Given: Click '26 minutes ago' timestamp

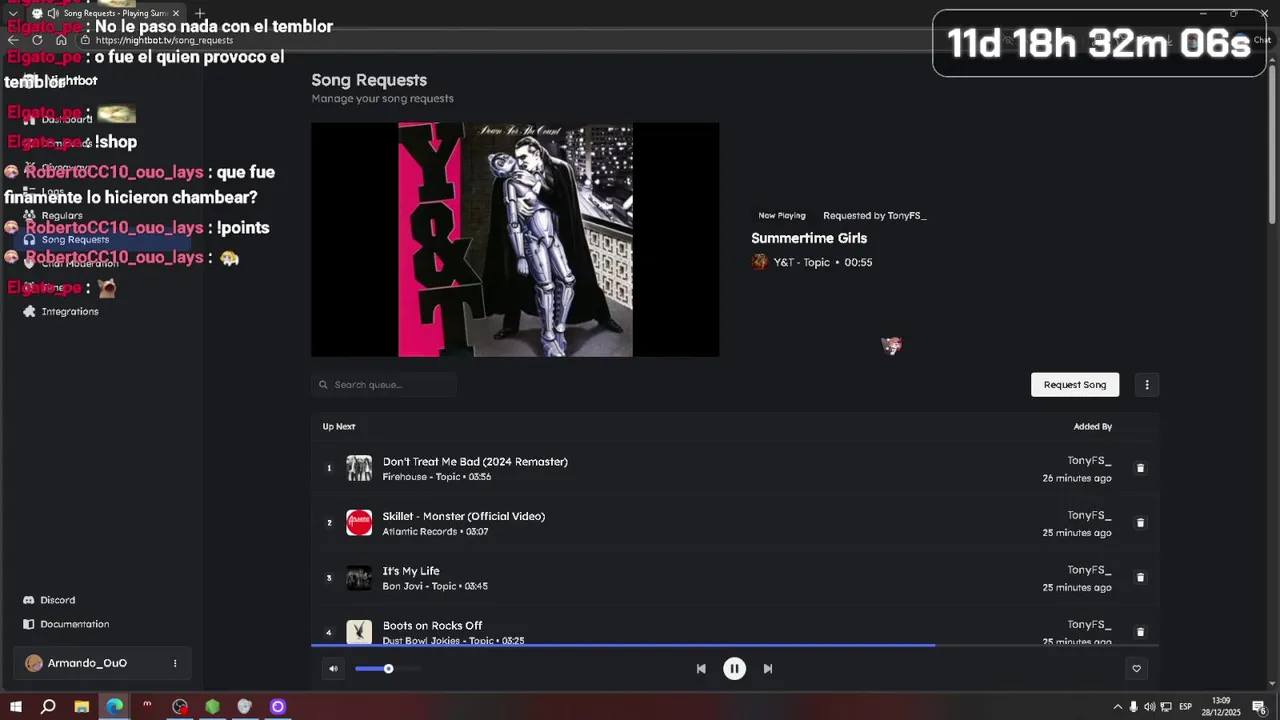Looking at the screenshot, I should click(1077, 479).
